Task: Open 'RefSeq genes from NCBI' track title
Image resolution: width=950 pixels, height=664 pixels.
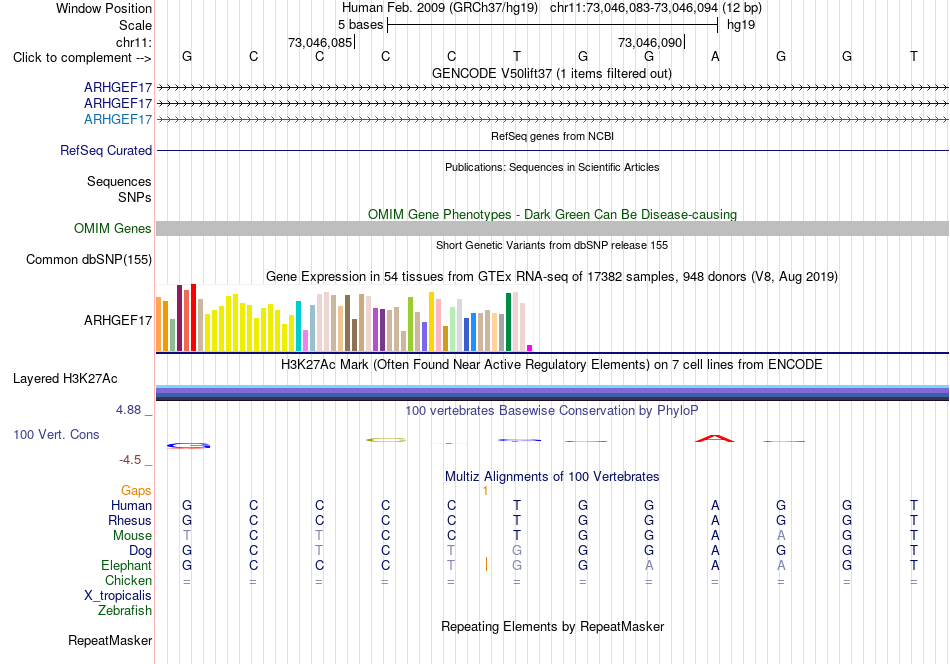Action: click(x=552, y=136)
